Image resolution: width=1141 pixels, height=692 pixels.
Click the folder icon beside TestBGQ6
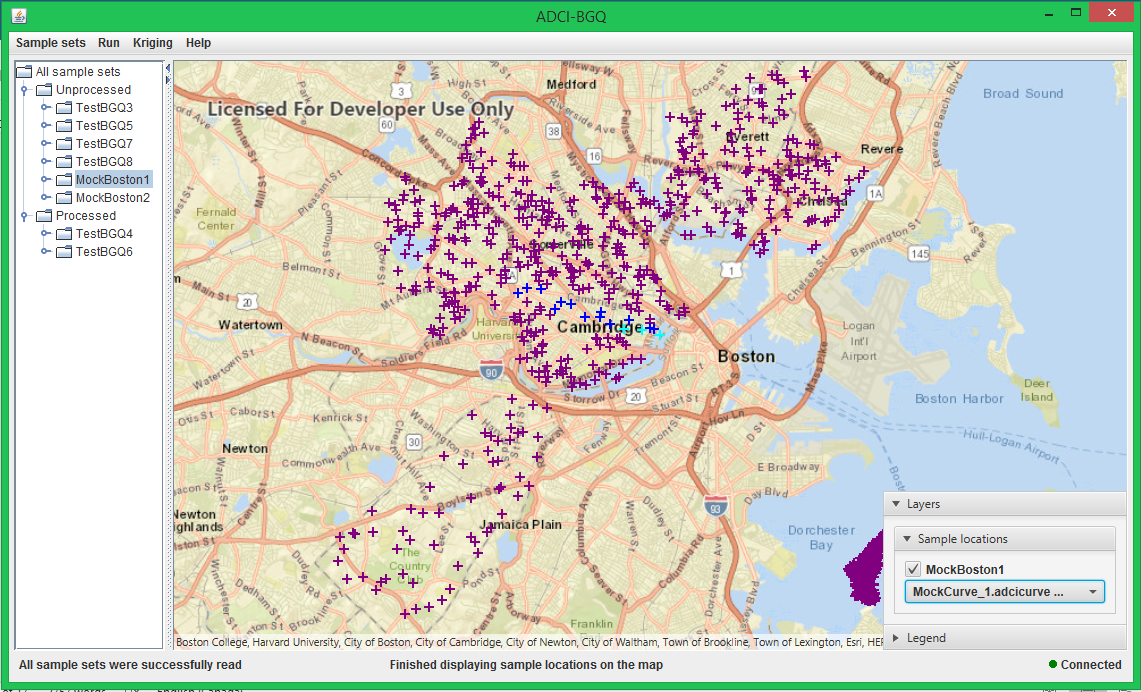point(64,252)
